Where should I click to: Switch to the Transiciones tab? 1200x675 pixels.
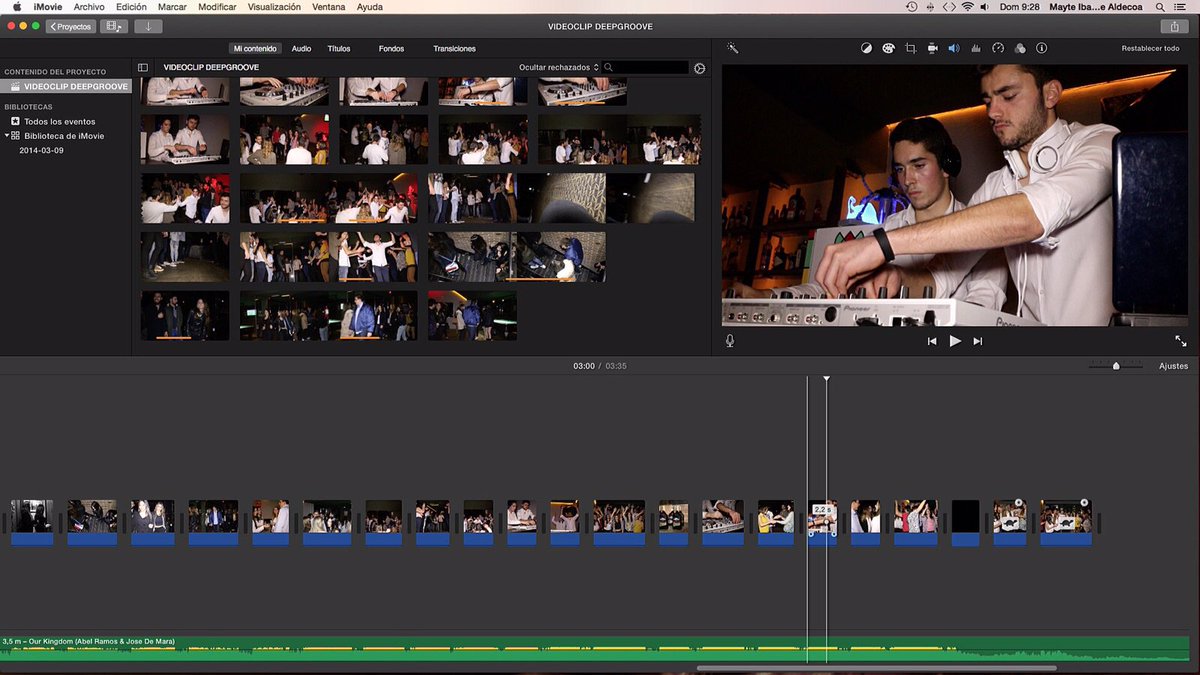[x=454, y=48]
